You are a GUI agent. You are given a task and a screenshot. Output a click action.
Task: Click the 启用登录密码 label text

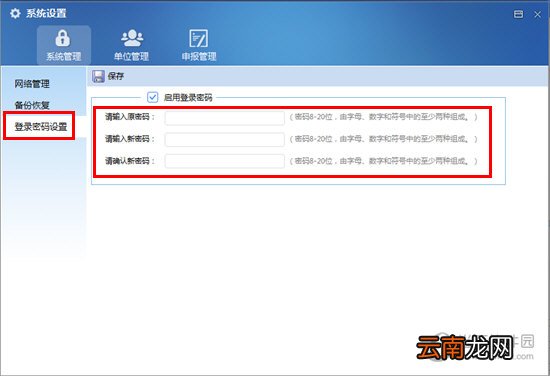pos(188,98)
